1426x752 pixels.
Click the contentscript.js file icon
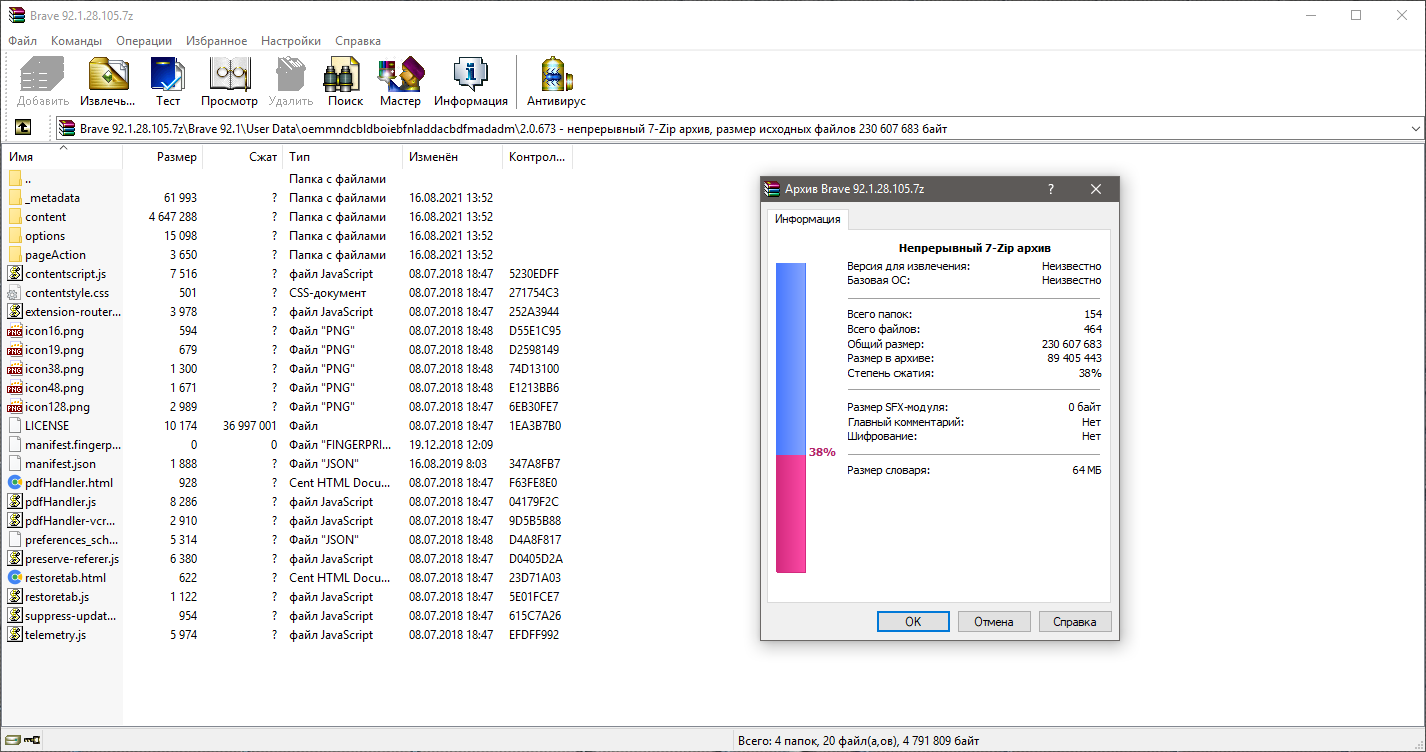15,274
